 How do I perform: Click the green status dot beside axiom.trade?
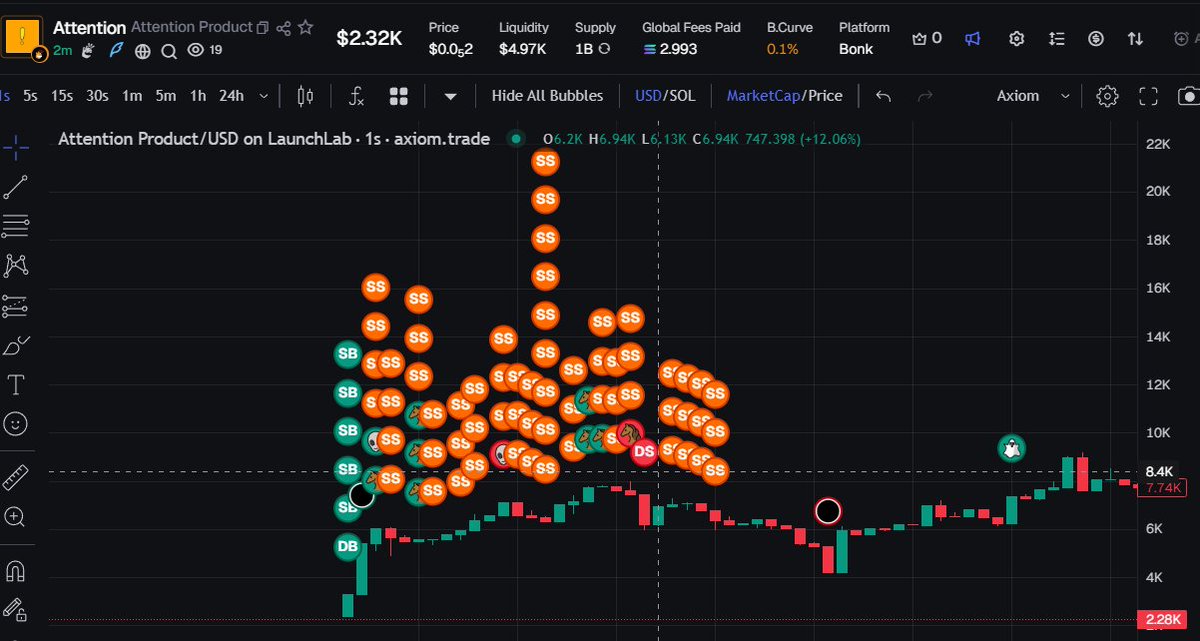point(516,139)
